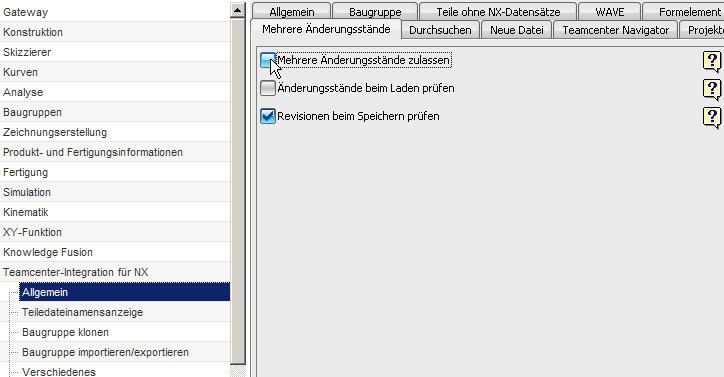This screenshot has height=377, width=724.
Task: Check Änderungsstände beim Laden prüfen
Action: pyautogui.click(x=268, y=88)
